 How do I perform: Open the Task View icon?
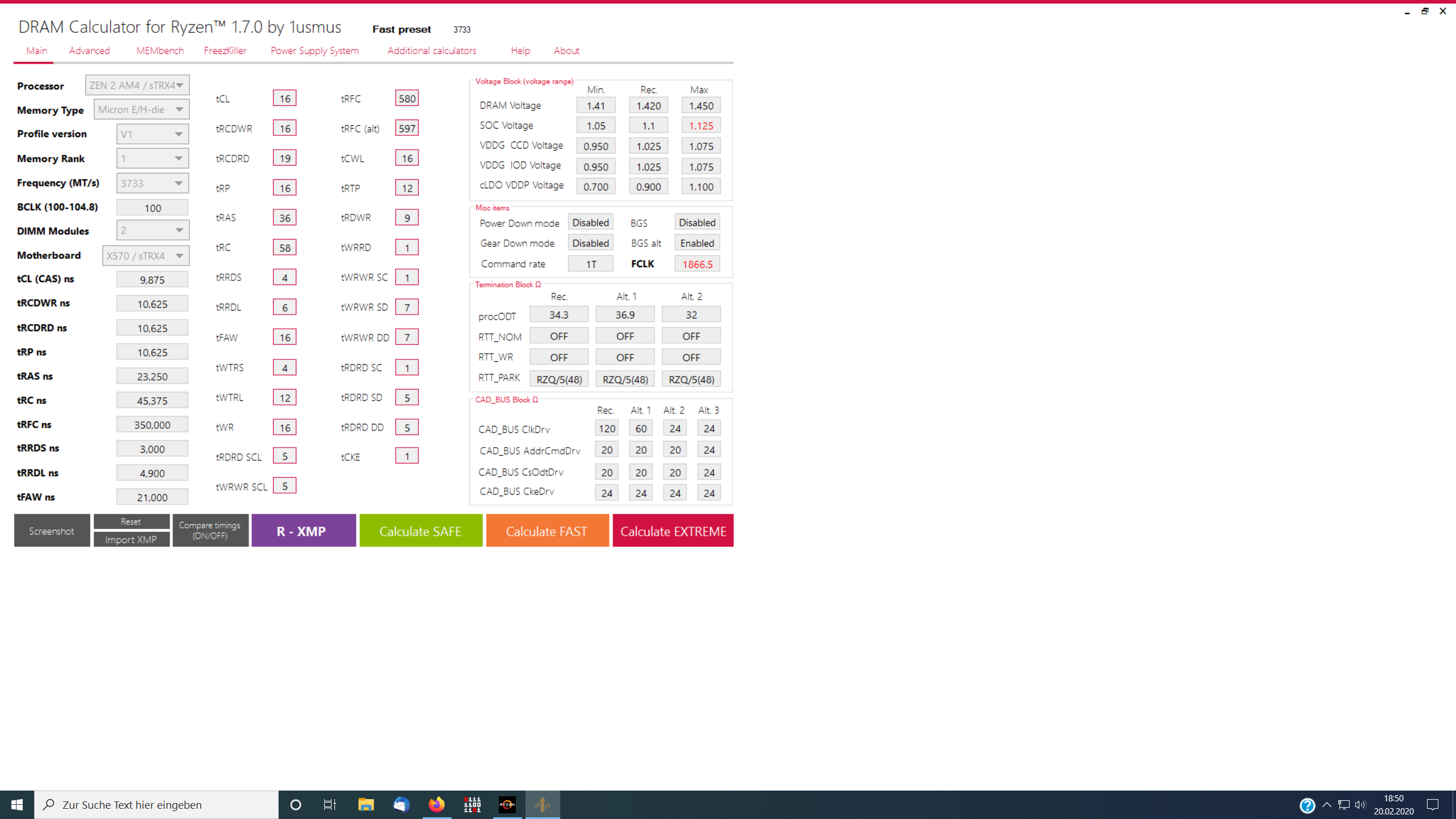pos(330,804)
